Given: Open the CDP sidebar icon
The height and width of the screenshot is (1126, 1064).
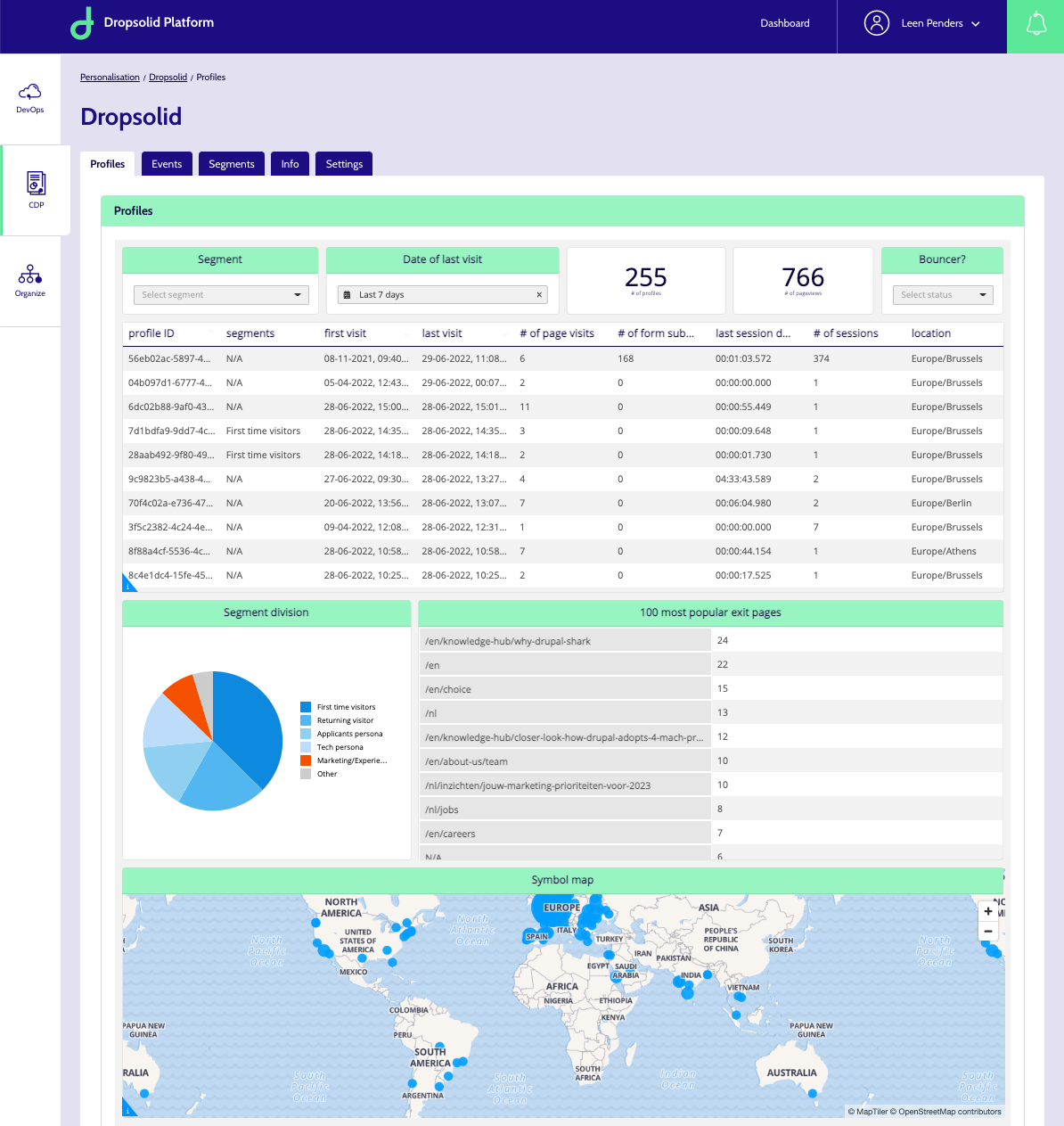Looking at the screenshot, I should pos(36,184).
